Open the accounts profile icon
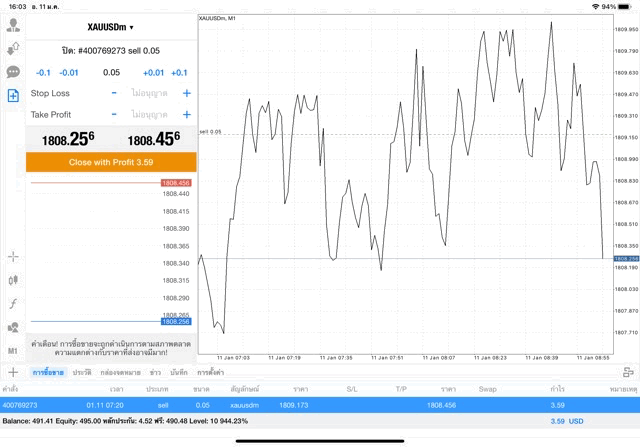 pyautogui.click(x=13, y=25)
